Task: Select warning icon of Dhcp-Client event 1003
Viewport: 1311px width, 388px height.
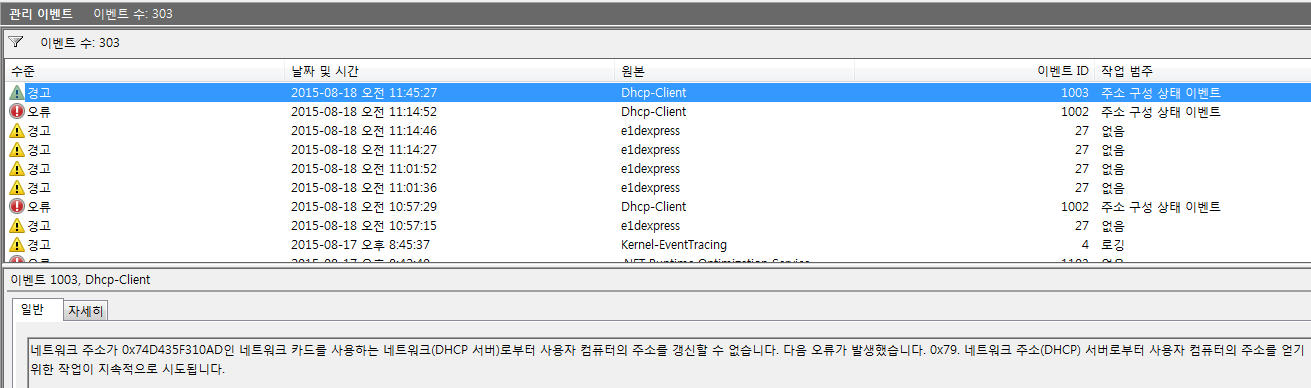Action: (16, 92)
